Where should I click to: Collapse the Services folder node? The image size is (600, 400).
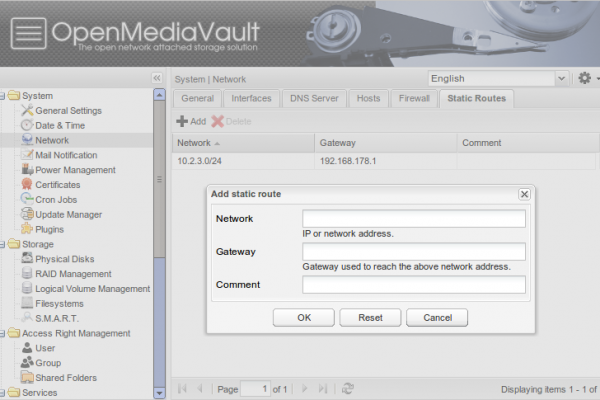[x=2, y=393]
